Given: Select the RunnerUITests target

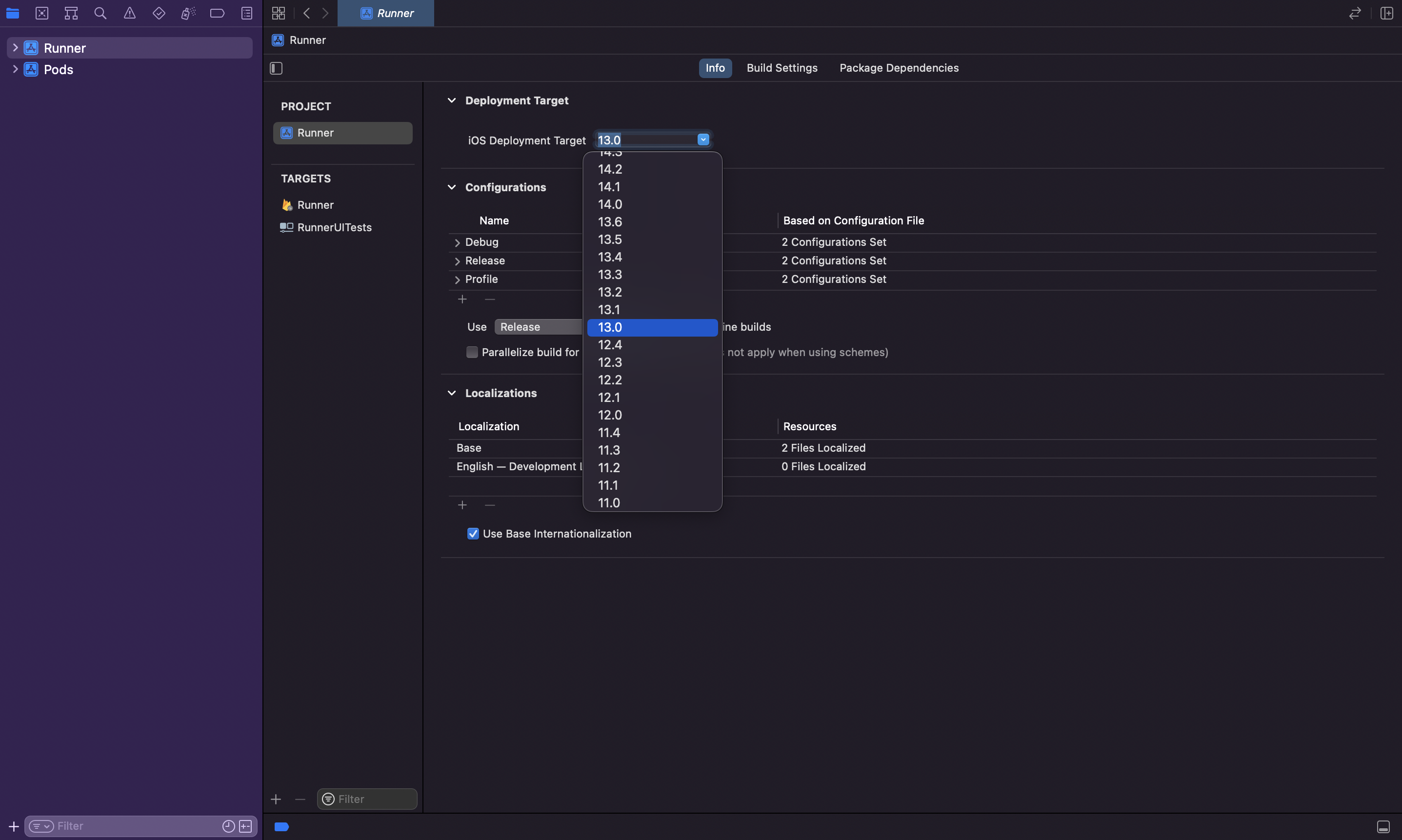Looking at the screenshot, I should pyautogui.click(x=334, y=227).
